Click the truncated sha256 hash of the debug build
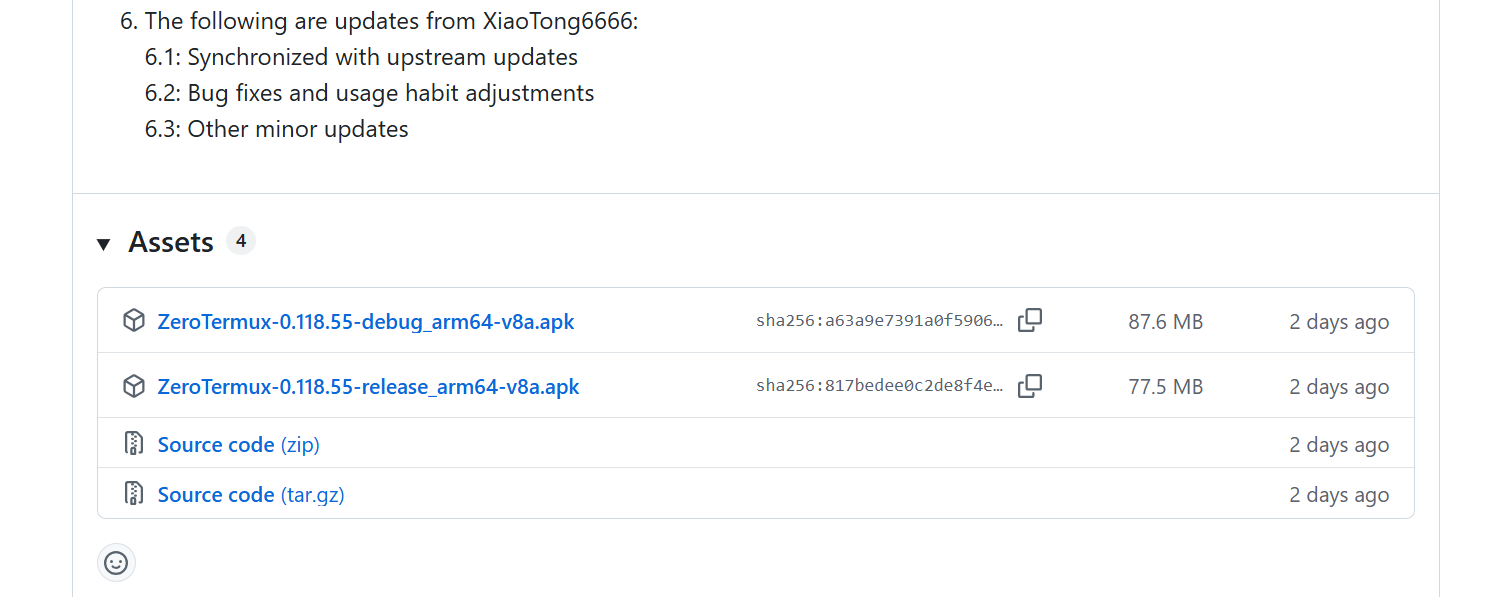 click(878, 321)
